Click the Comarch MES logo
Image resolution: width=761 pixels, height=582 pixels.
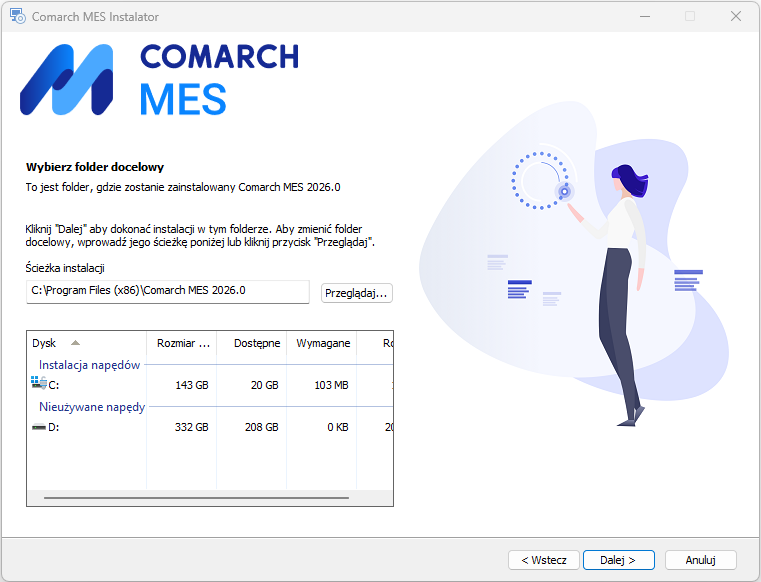tap(159, 80)
